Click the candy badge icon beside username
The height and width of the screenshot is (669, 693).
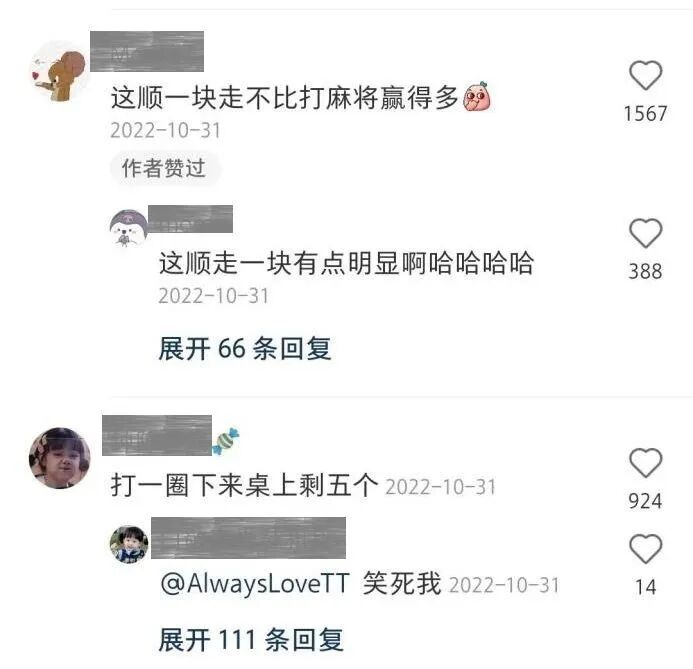(226, 441)
